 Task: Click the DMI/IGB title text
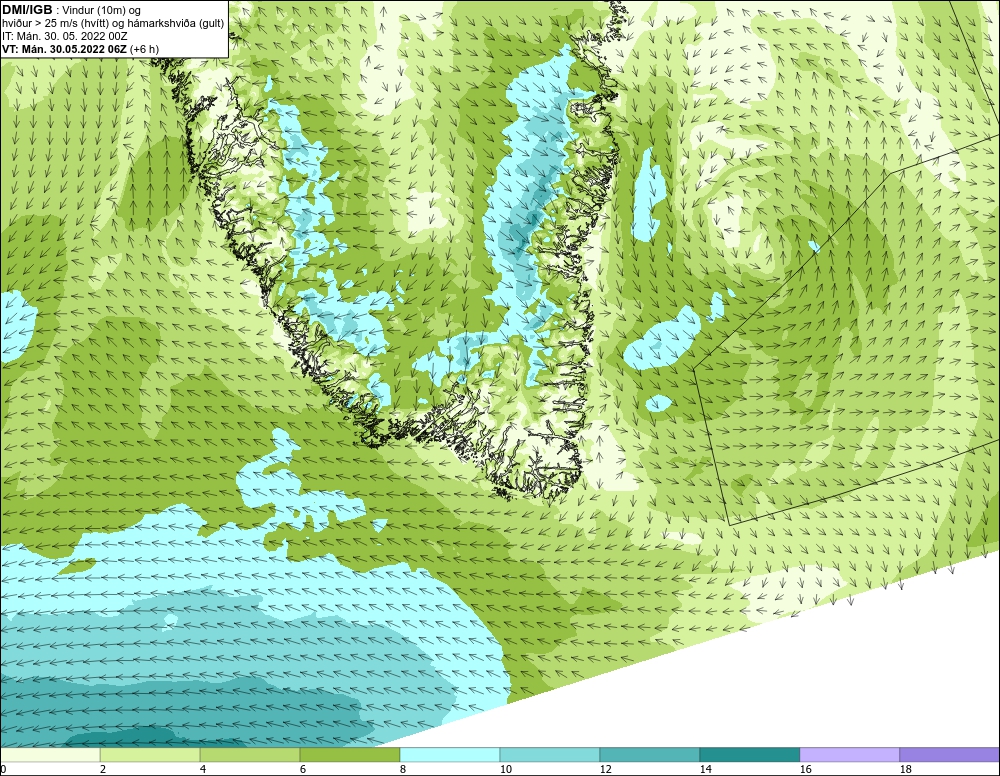[x=27, y=10]
